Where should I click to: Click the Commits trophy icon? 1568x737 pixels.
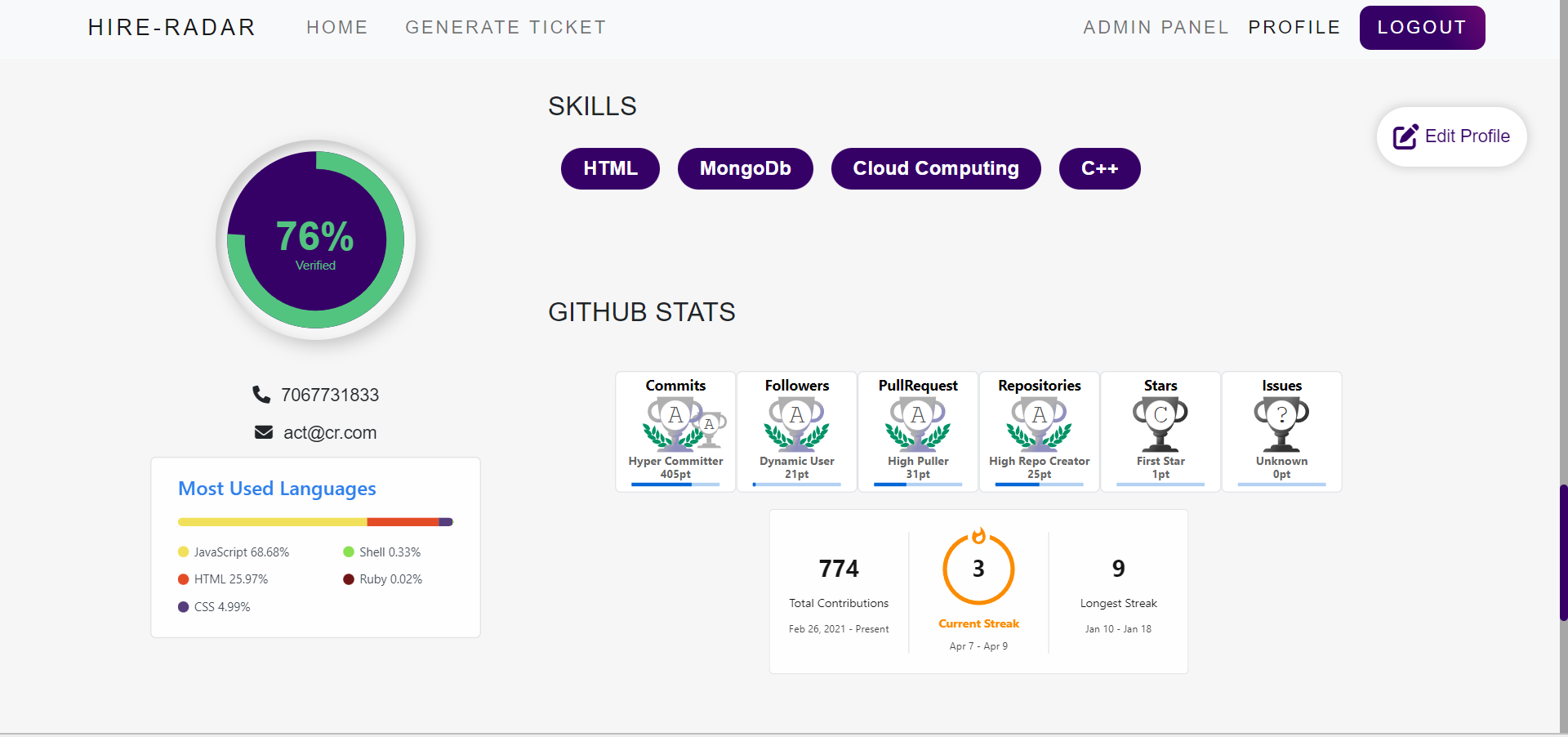[x=683, y=425]
